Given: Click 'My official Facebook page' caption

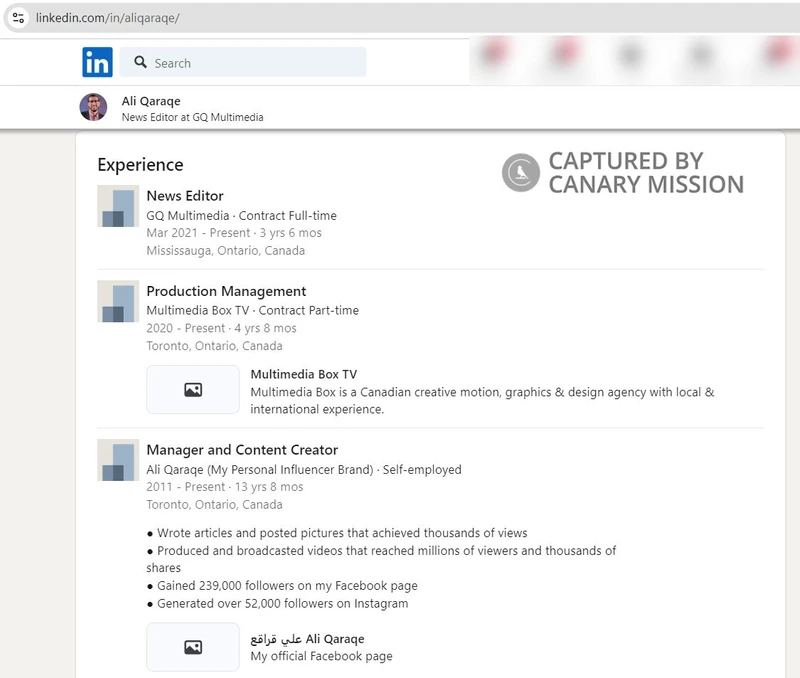Looking at the screenshot, I should click(321, 656).
